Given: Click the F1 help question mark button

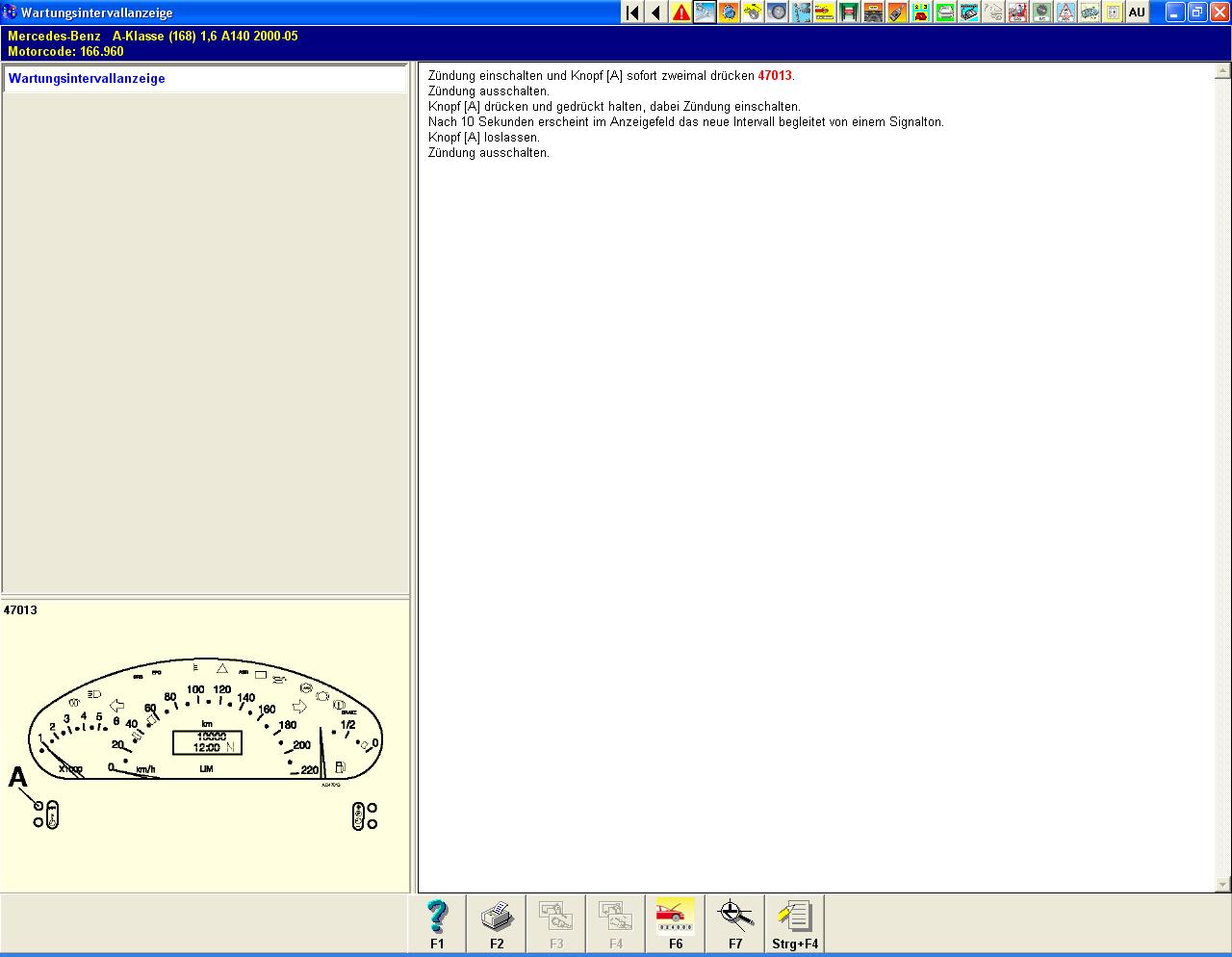Looking at the screenshot, I should tap(438, 923).
